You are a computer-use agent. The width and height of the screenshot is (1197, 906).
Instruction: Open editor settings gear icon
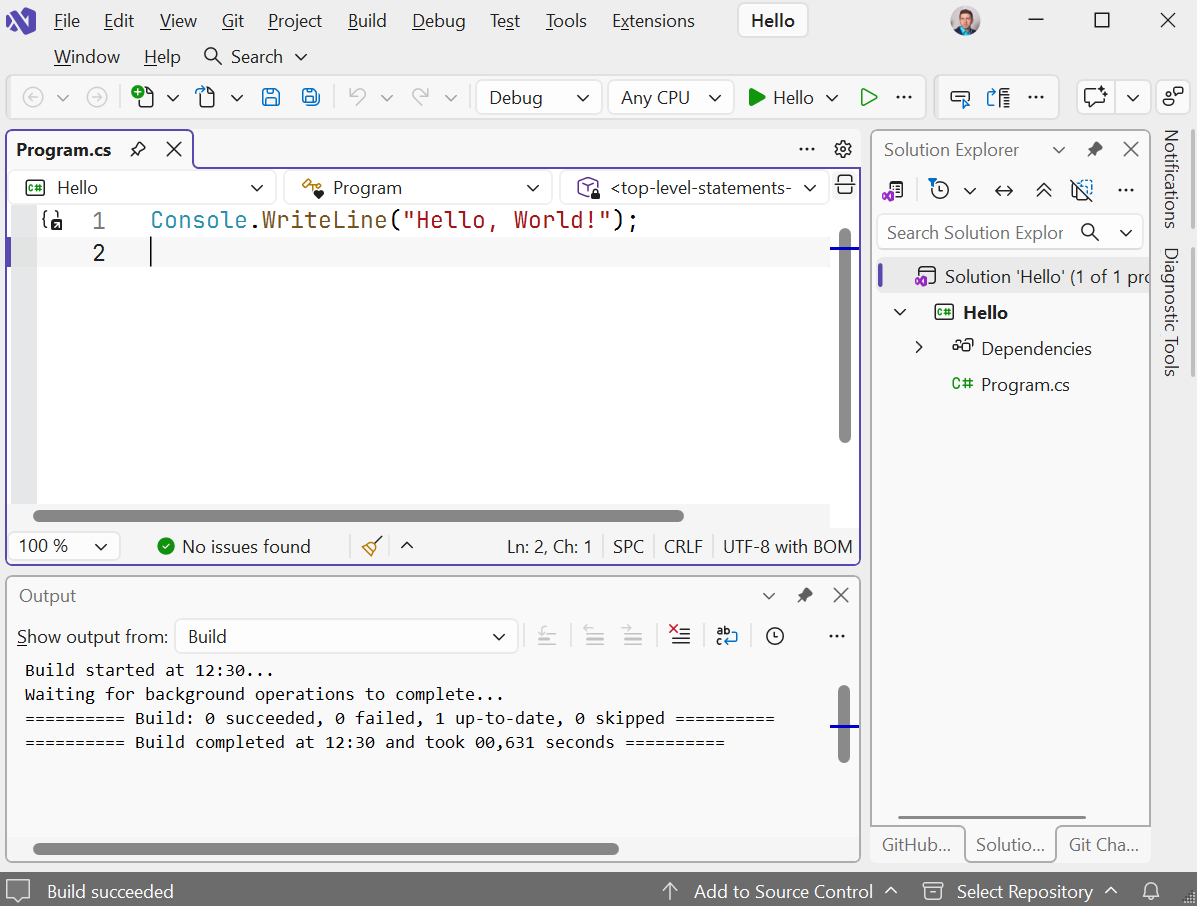[x=843, y=149]
